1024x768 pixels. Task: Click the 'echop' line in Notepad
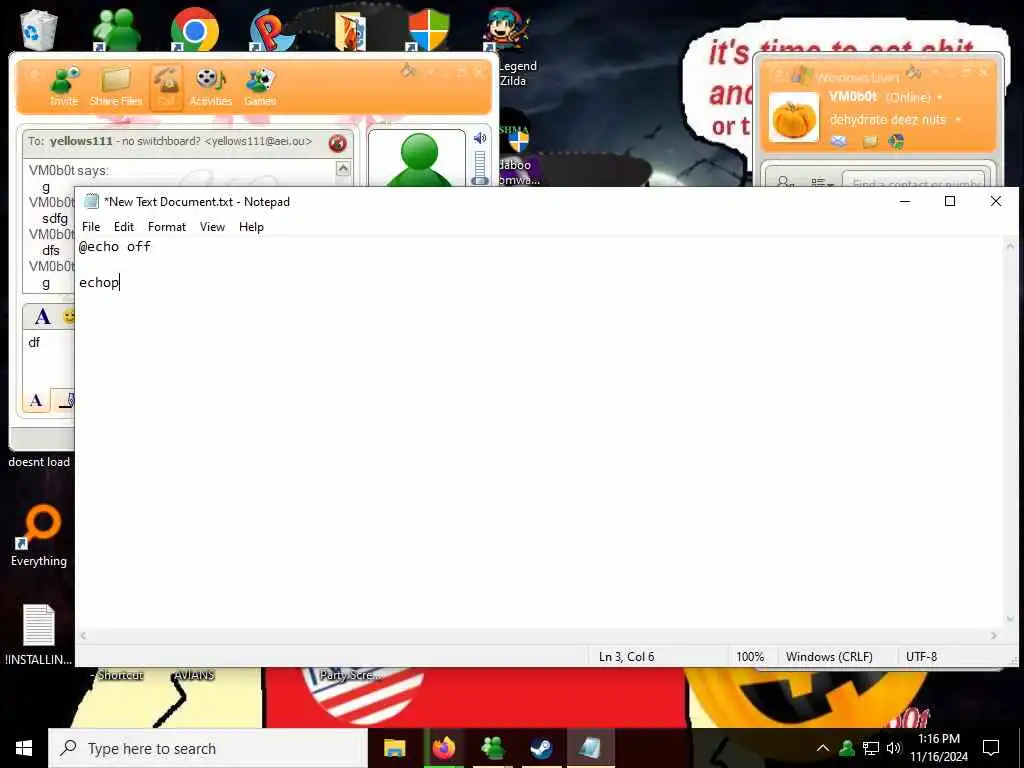(x=99, y=282)
